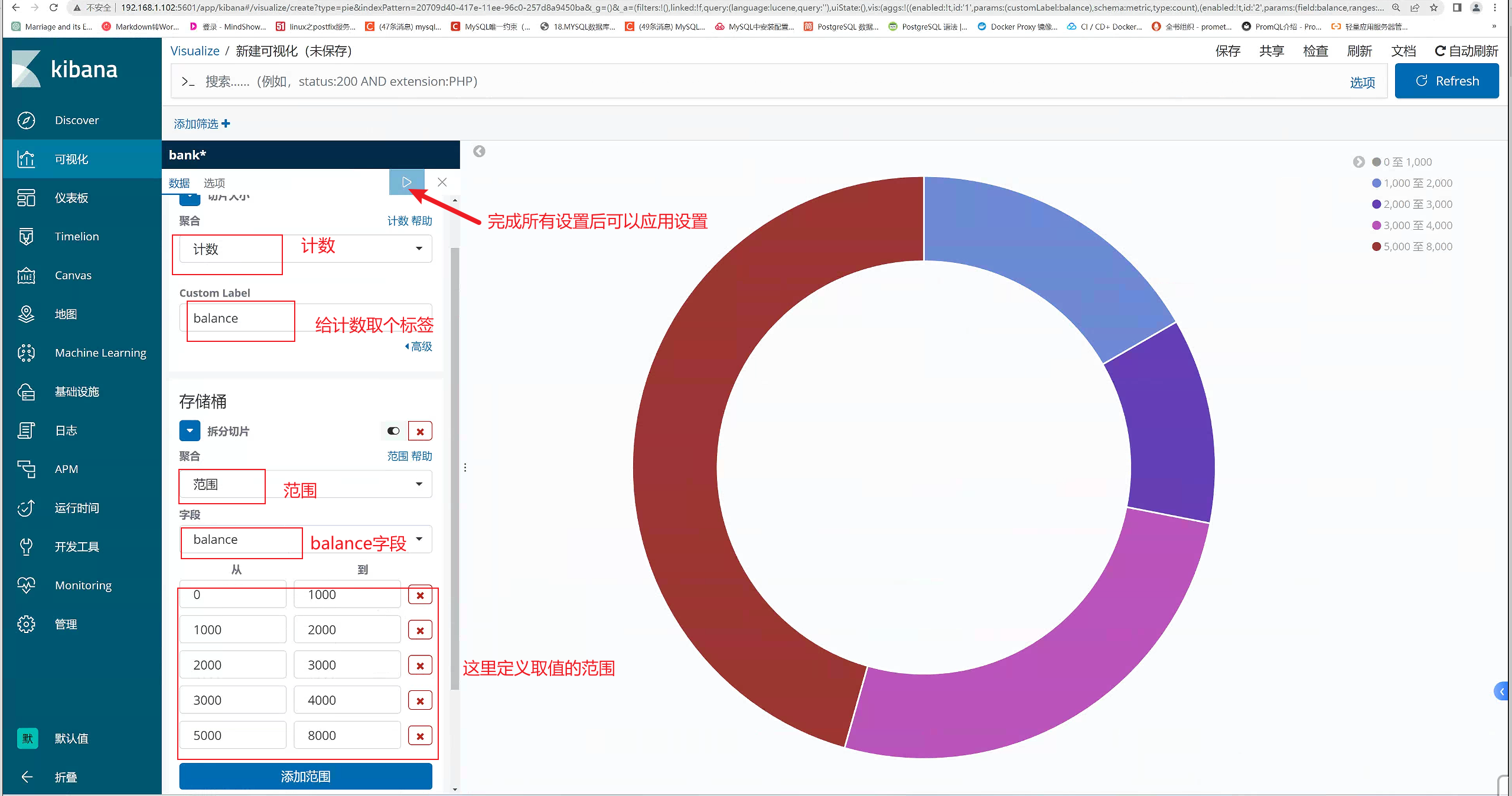Open the Timelion icon

(x=26, y=236)
